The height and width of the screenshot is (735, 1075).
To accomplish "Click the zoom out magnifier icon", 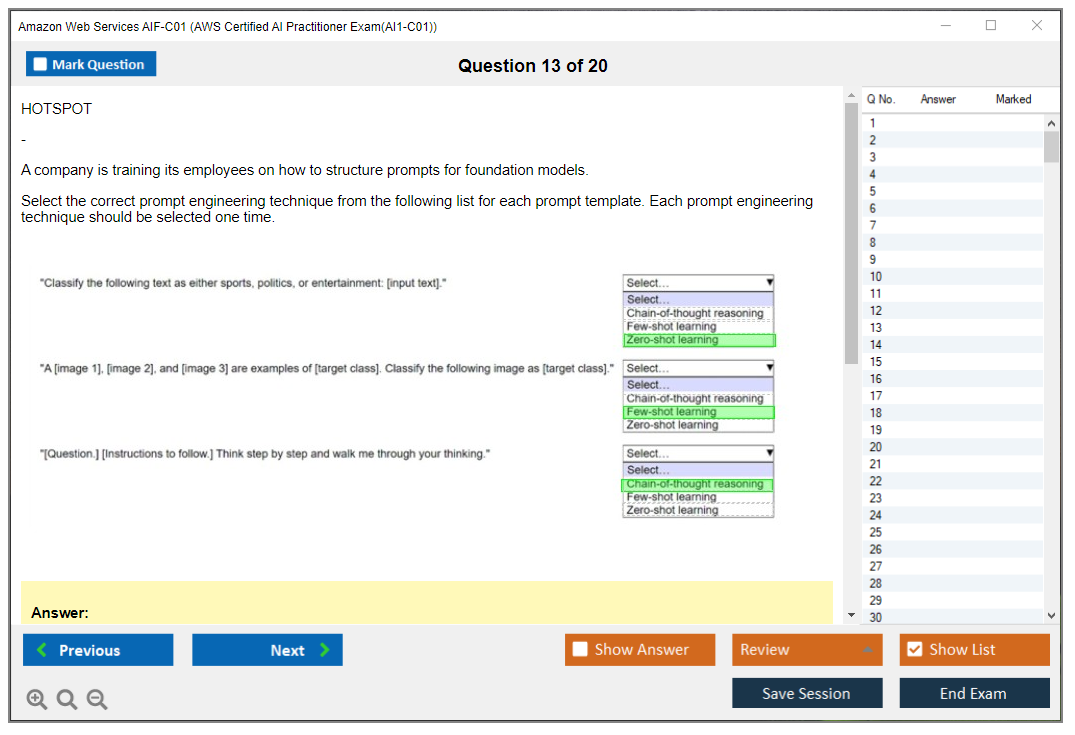I will pos(97,700).
